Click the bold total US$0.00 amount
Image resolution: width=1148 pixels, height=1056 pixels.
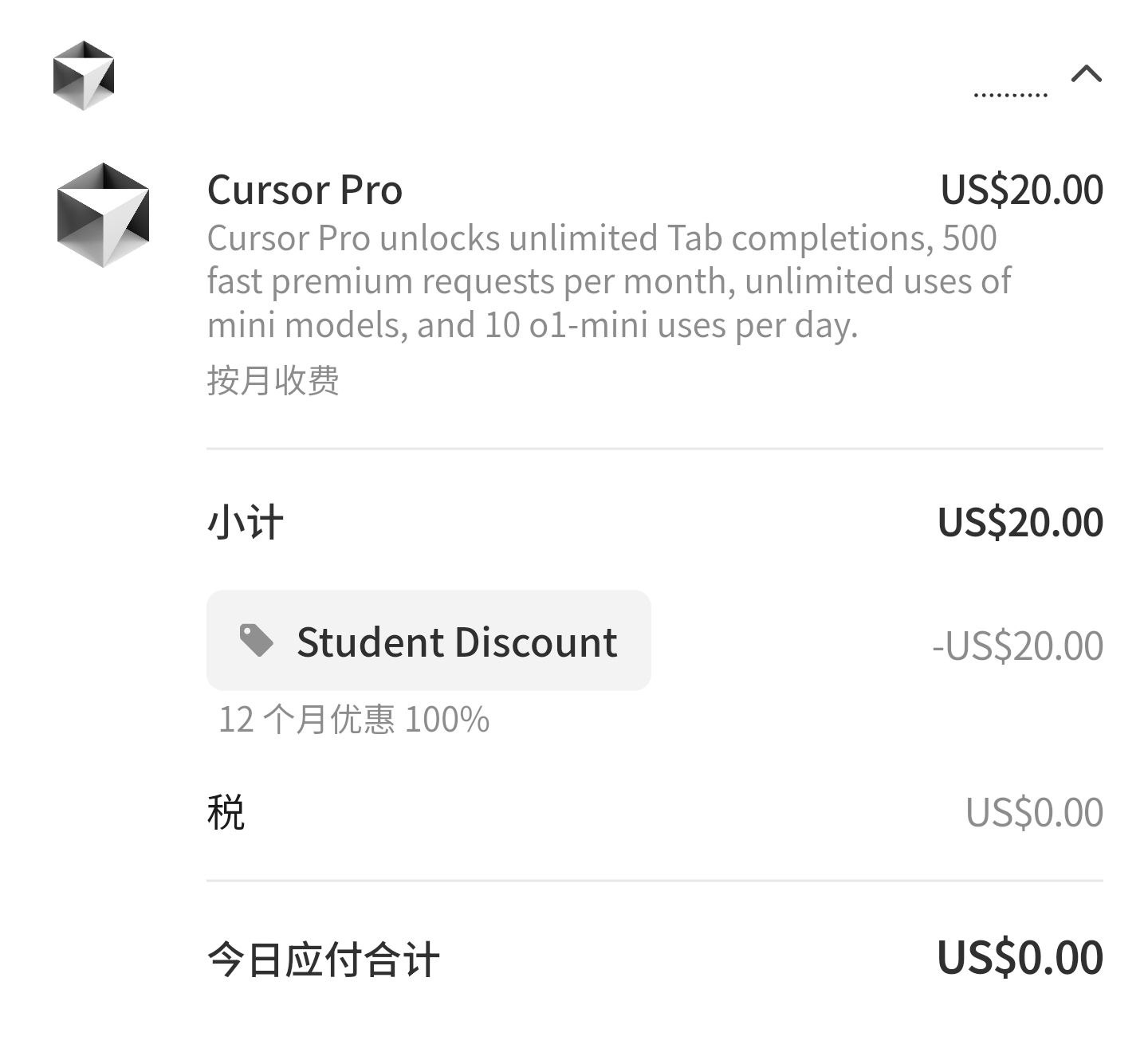click(1020, 957)
